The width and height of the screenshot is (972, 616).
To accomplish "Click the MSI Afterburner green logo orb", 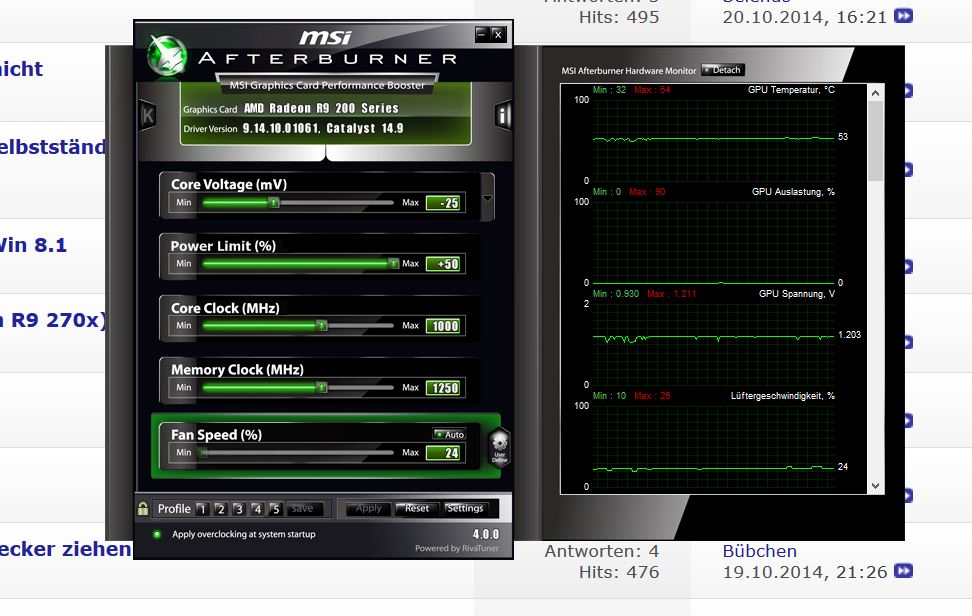I will click(166, 55).
